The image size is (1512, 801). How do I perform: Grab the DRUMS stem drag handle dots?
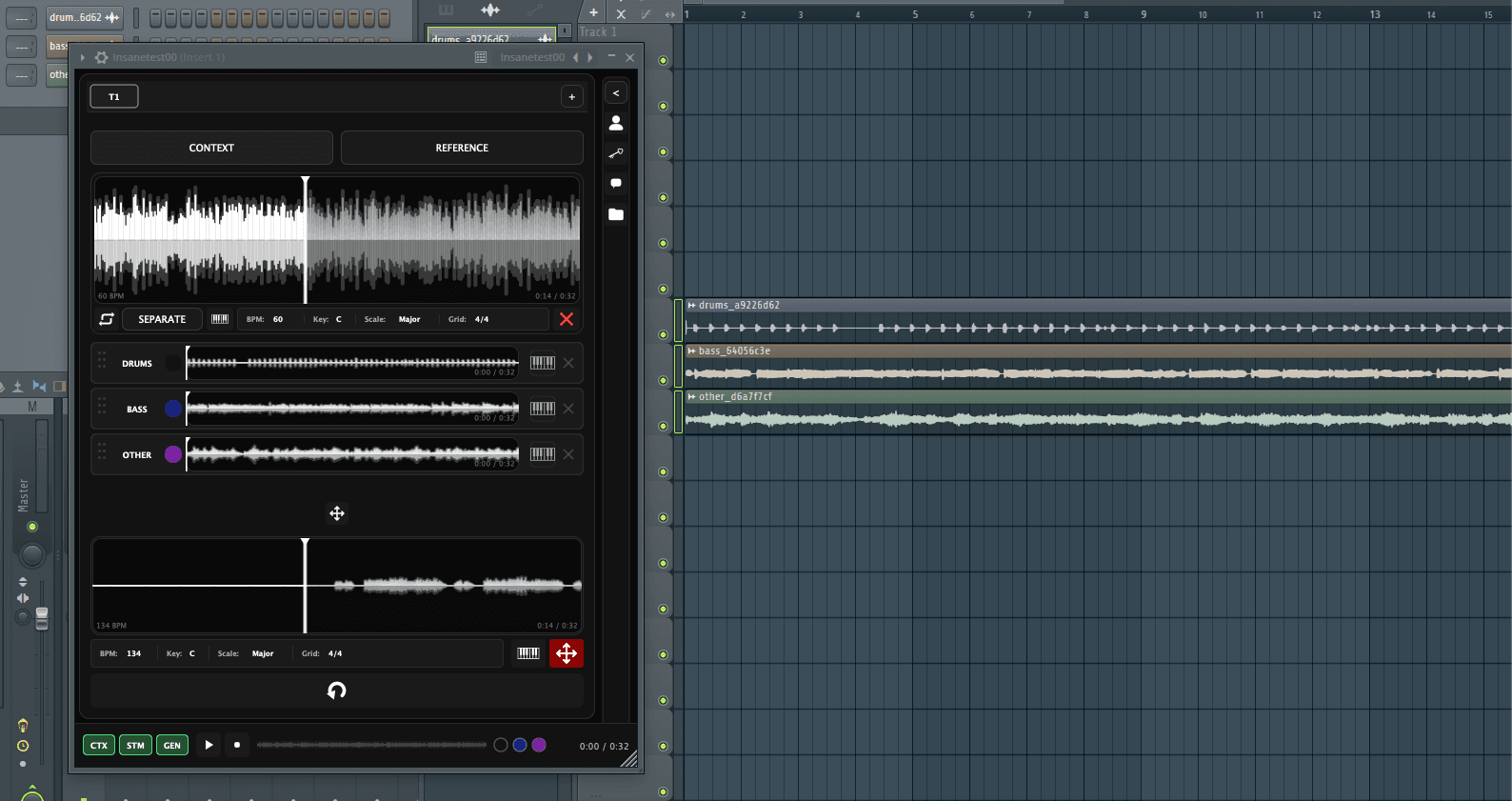(102, 362)
